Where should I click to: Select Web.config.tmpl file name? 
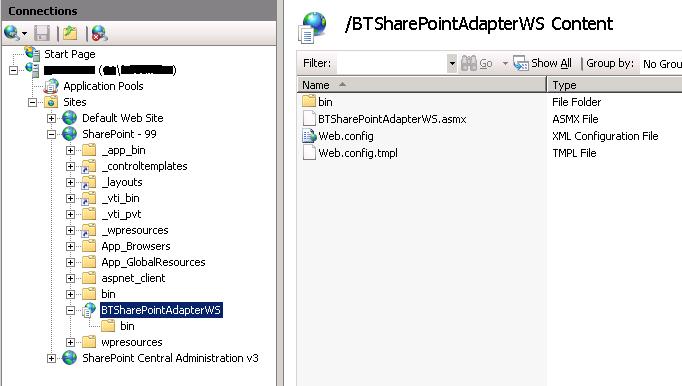click(358, 153)
